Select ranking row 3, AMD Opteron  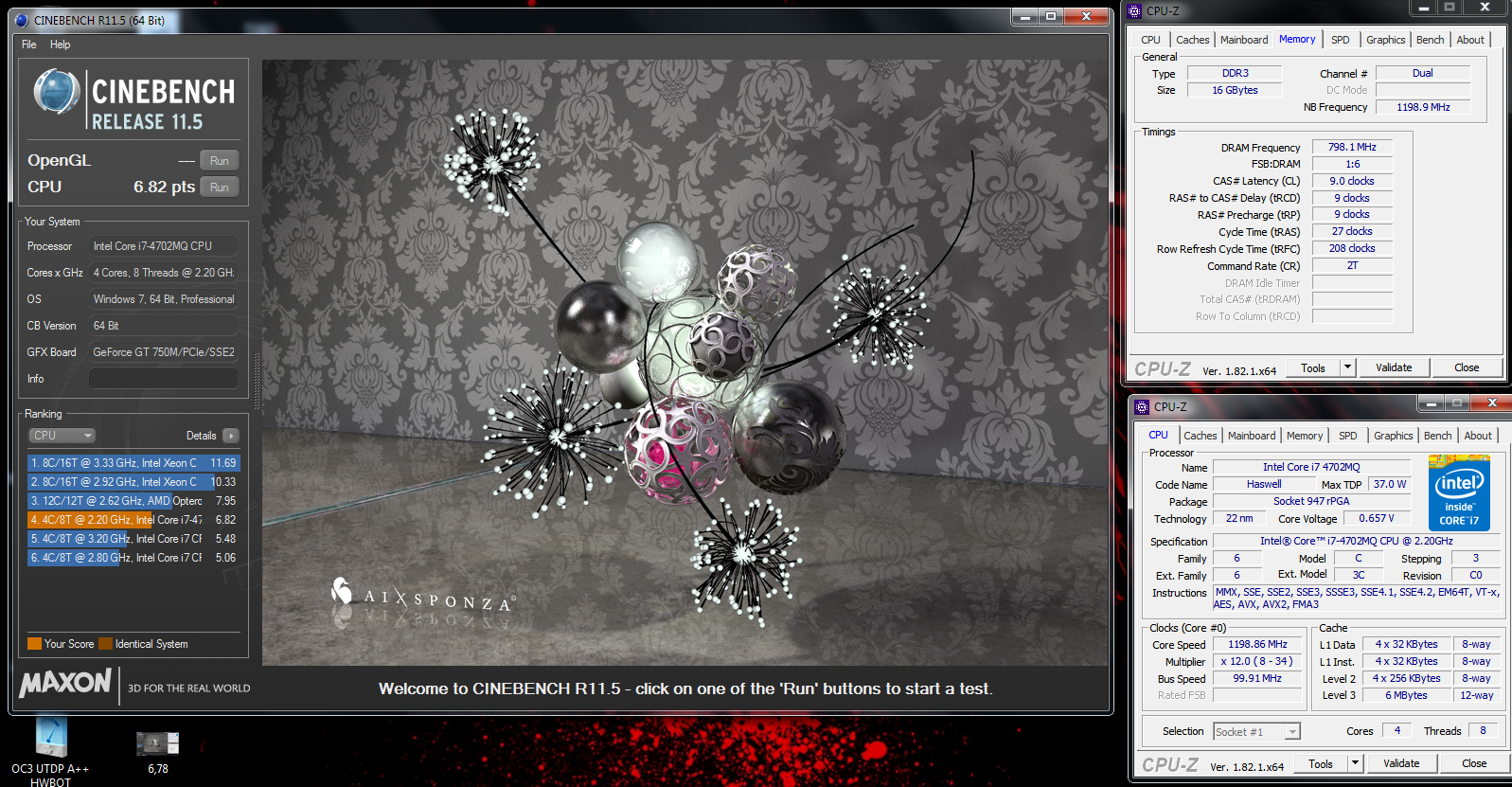[133, 501]
